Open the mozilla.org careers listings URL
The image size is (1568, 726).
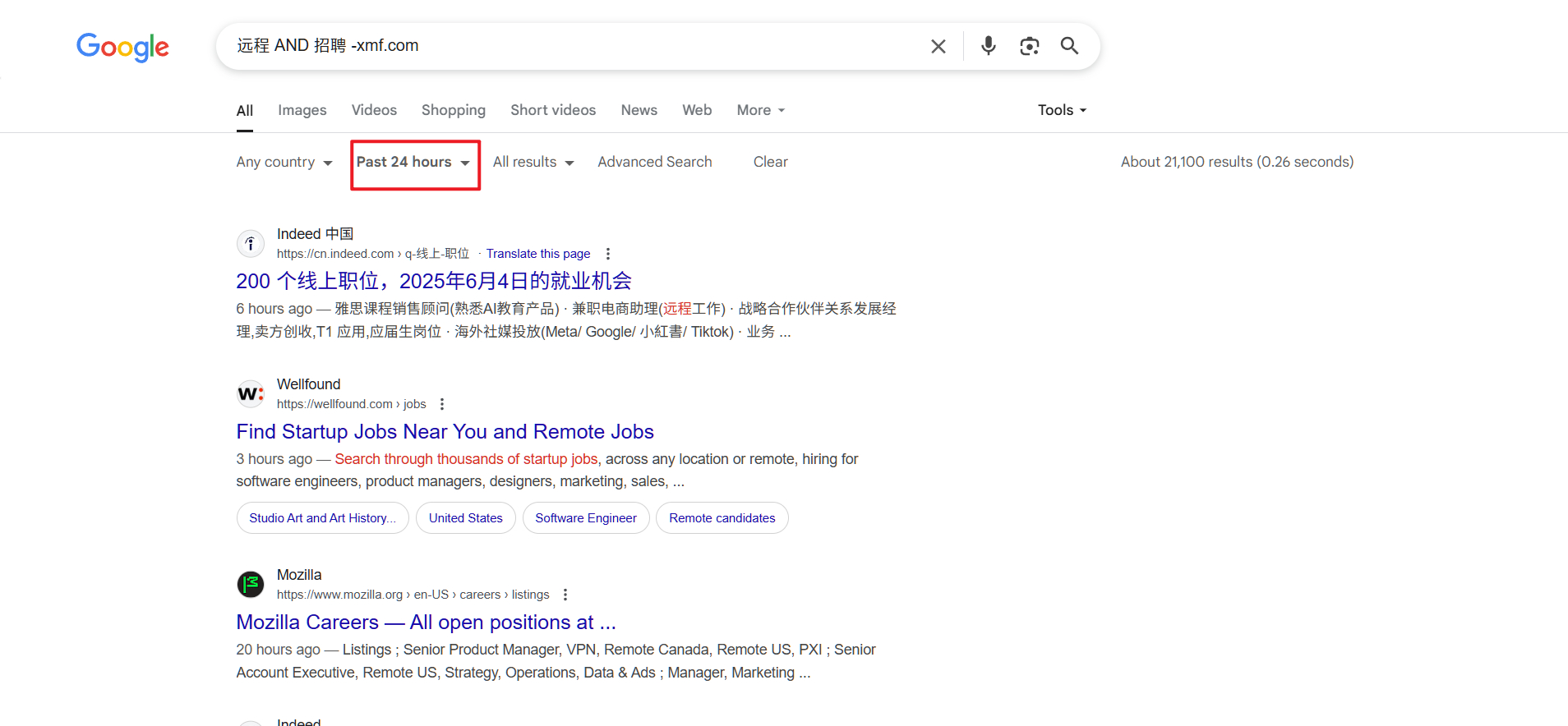tap(413, 595)
